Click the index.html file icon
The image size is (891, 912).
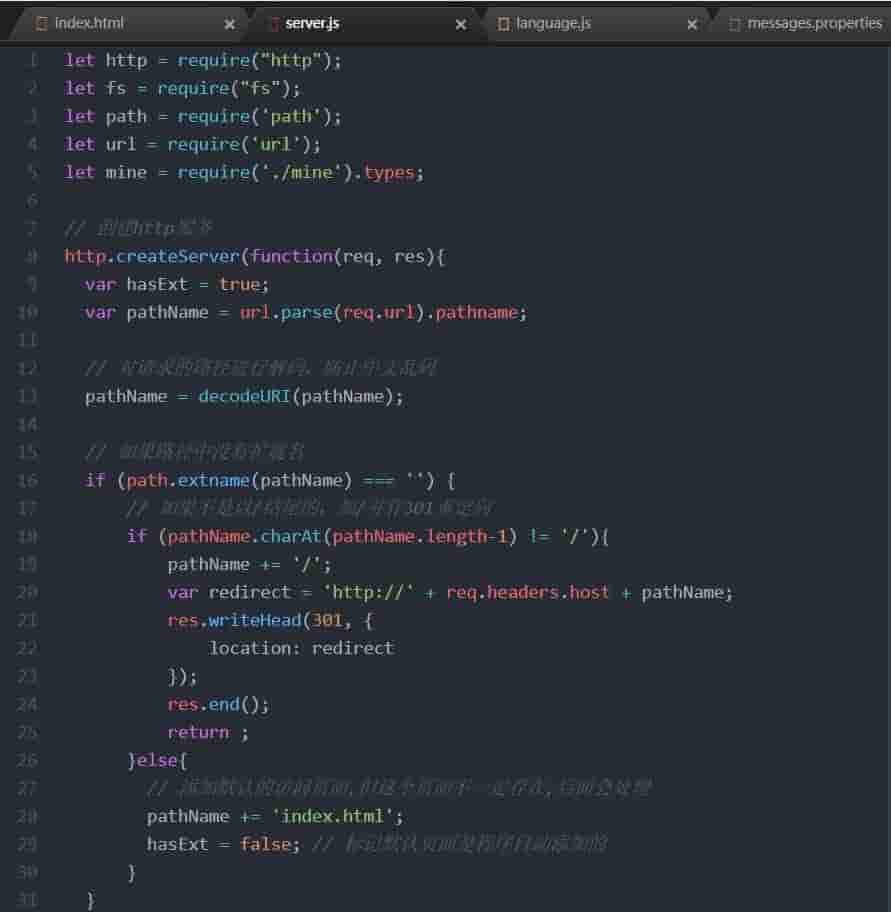click(41, 24)
